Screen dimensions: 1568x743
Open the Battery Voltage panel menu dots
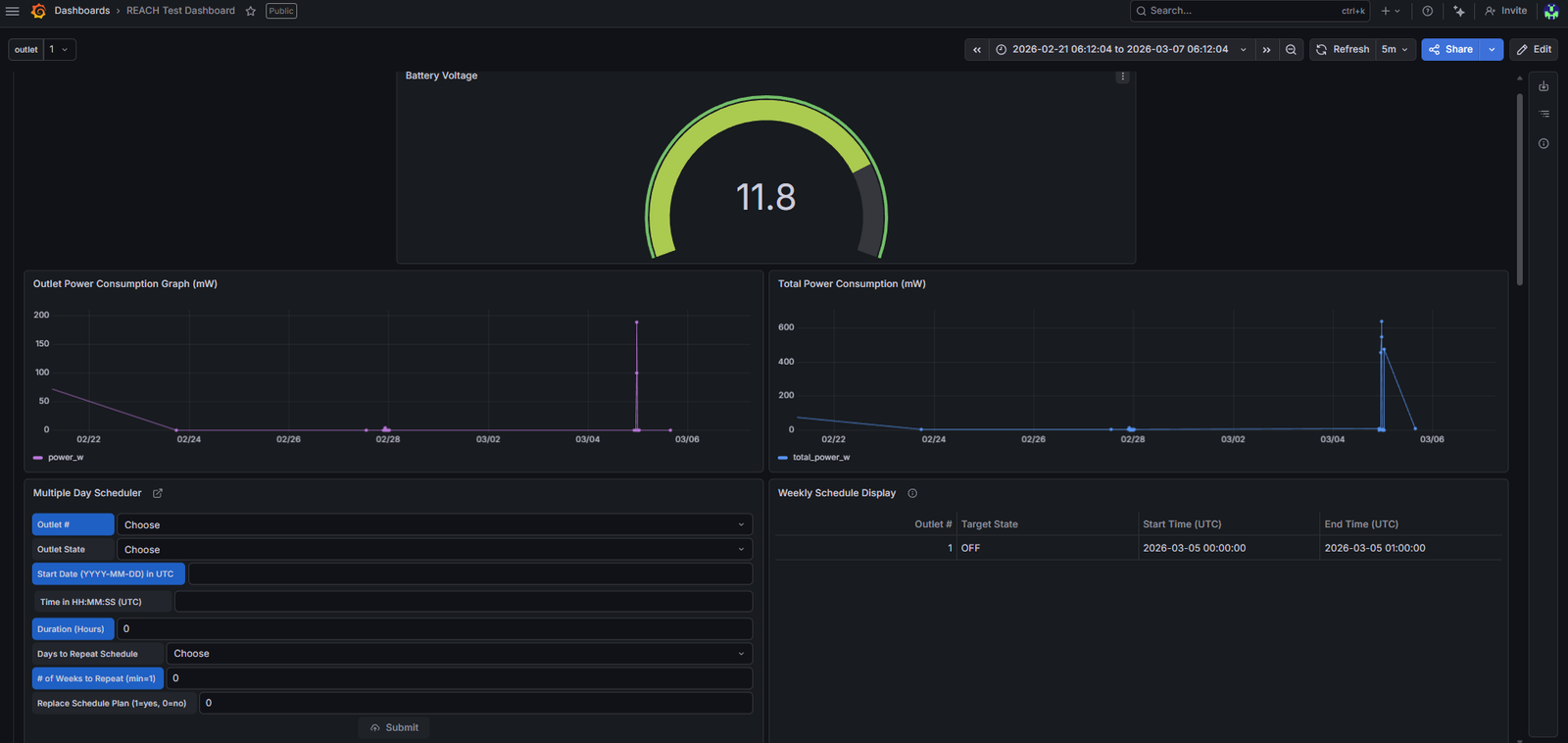(x=1123, y=76)
